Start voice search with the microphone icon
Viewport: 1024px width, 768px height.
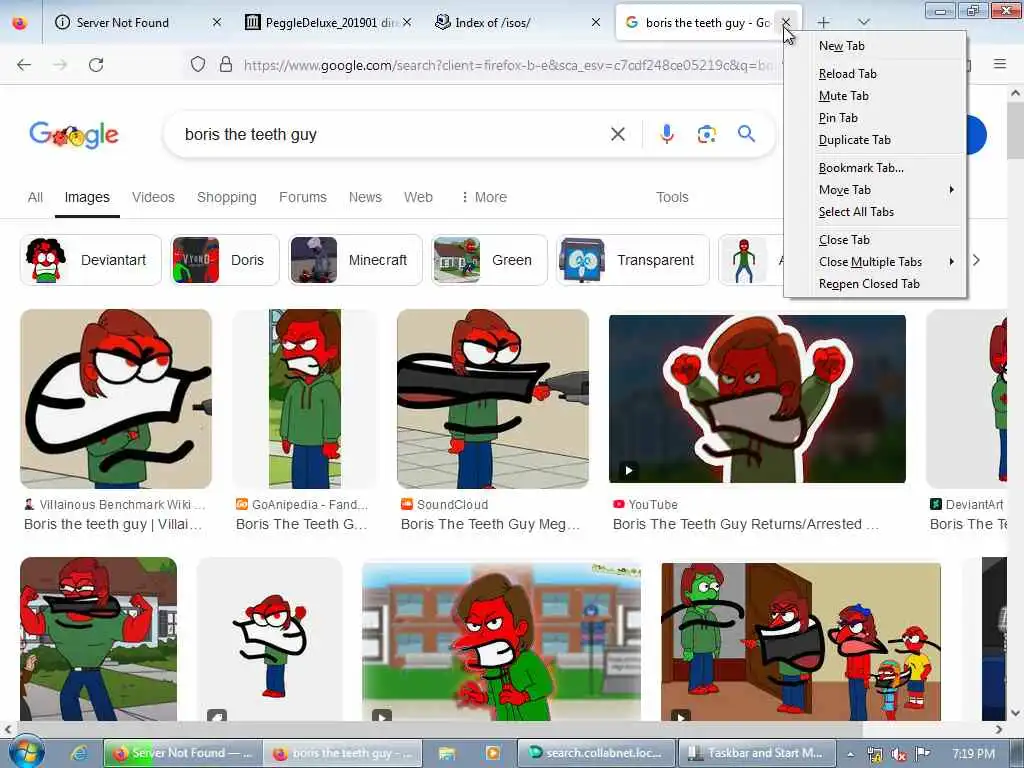click(x=667, y=135)
